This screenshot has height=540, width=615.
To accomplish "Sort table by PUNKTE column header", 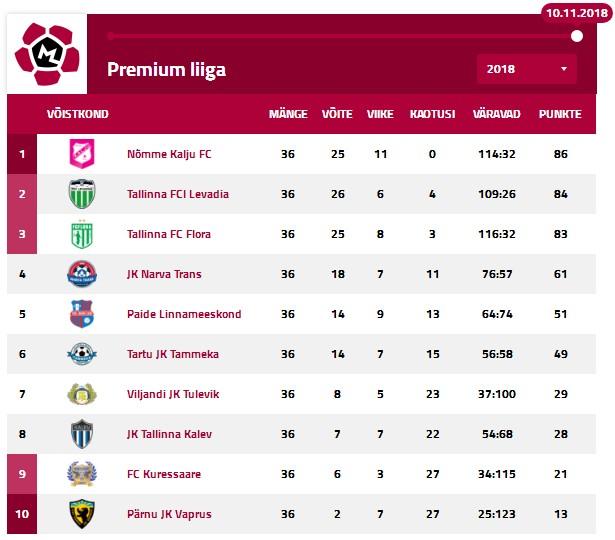I will [x=560, y=114].
